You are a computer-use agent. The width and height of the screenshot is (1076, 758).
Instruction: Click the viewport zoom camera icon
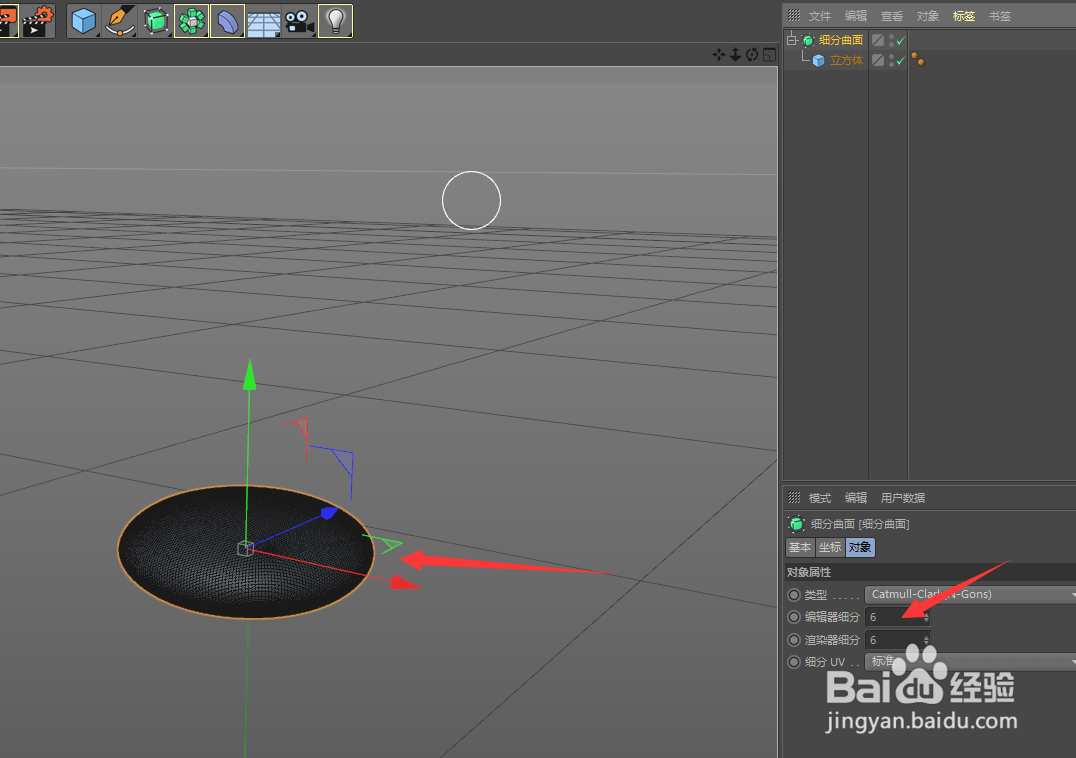point(735,54)
